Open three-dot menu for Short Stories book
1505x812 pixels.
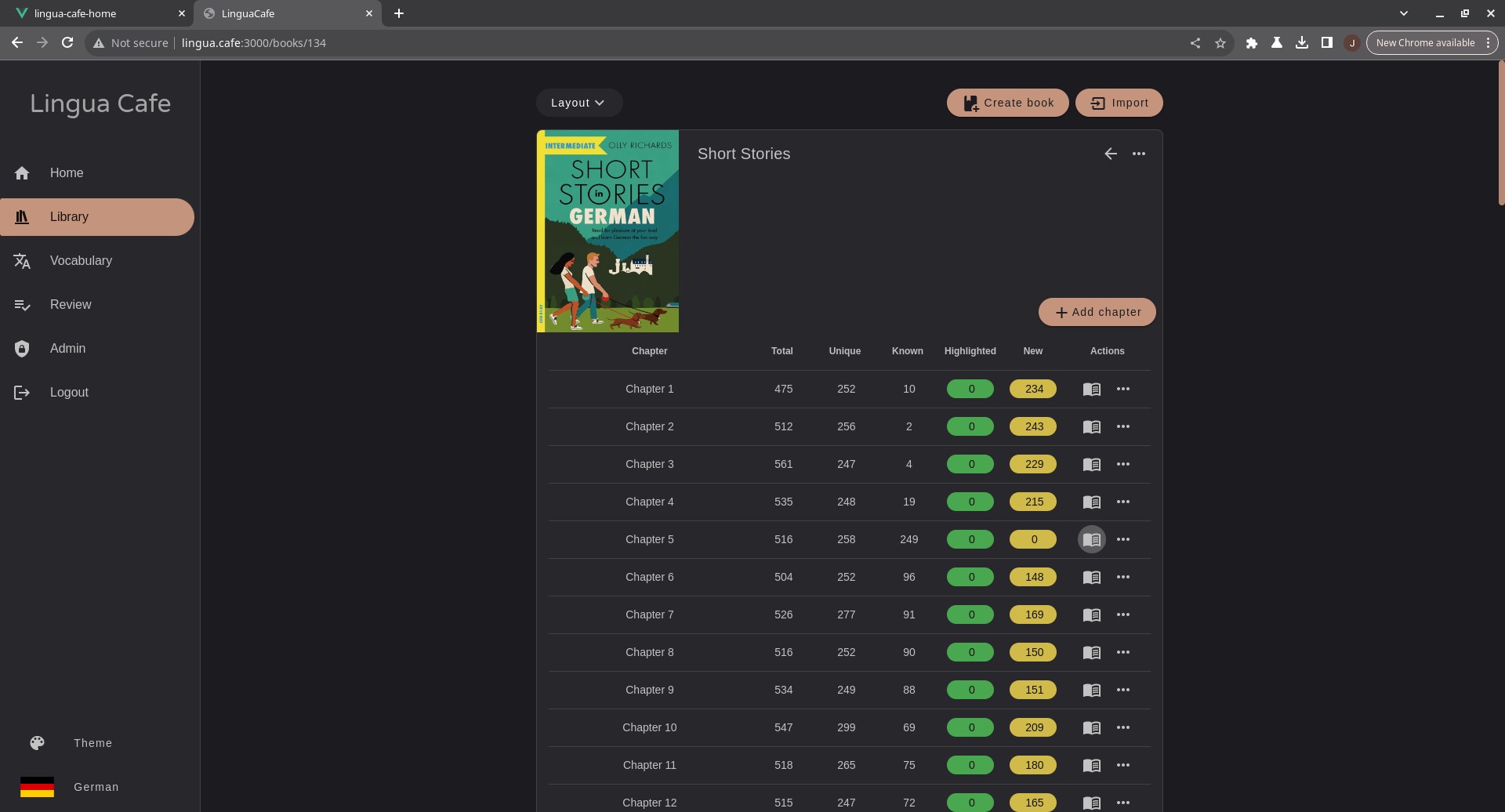1138,154
